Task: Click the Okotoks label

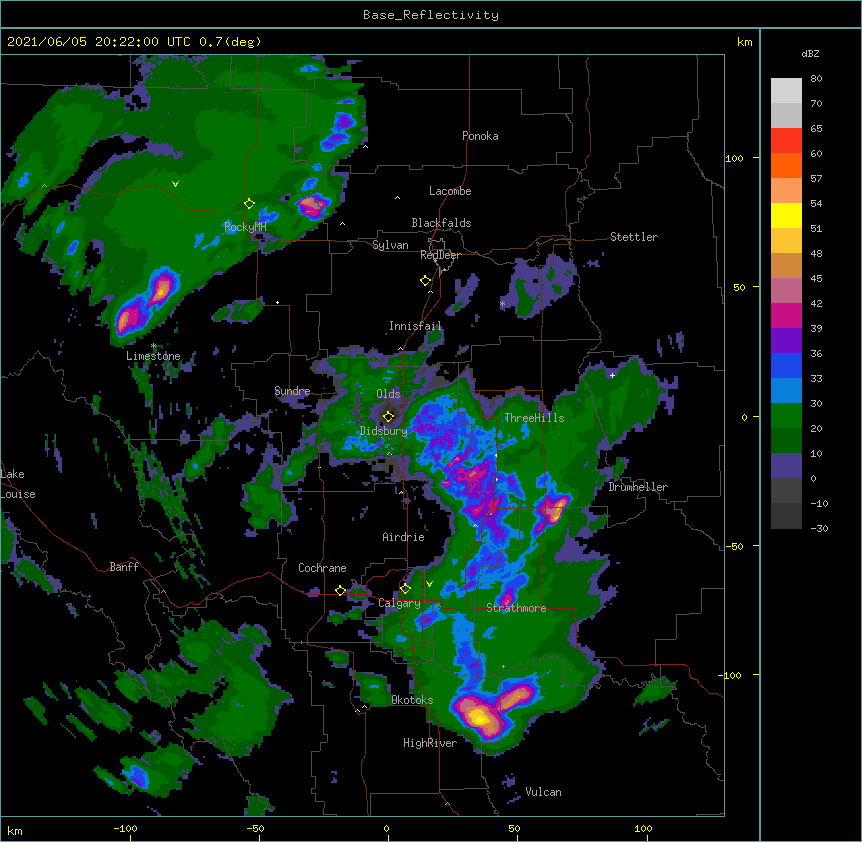Action: point(412,700)
